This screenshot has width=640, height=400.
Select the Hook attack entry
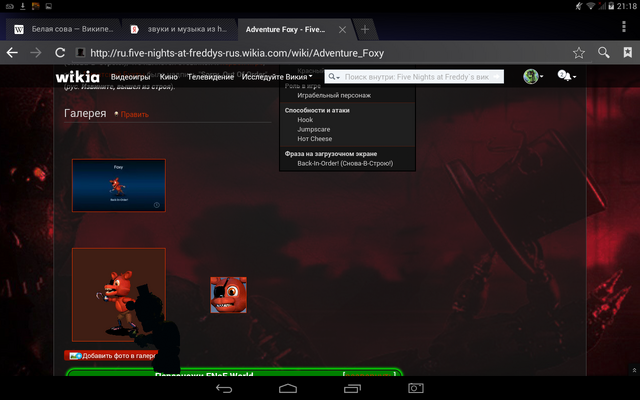point(305,120)
